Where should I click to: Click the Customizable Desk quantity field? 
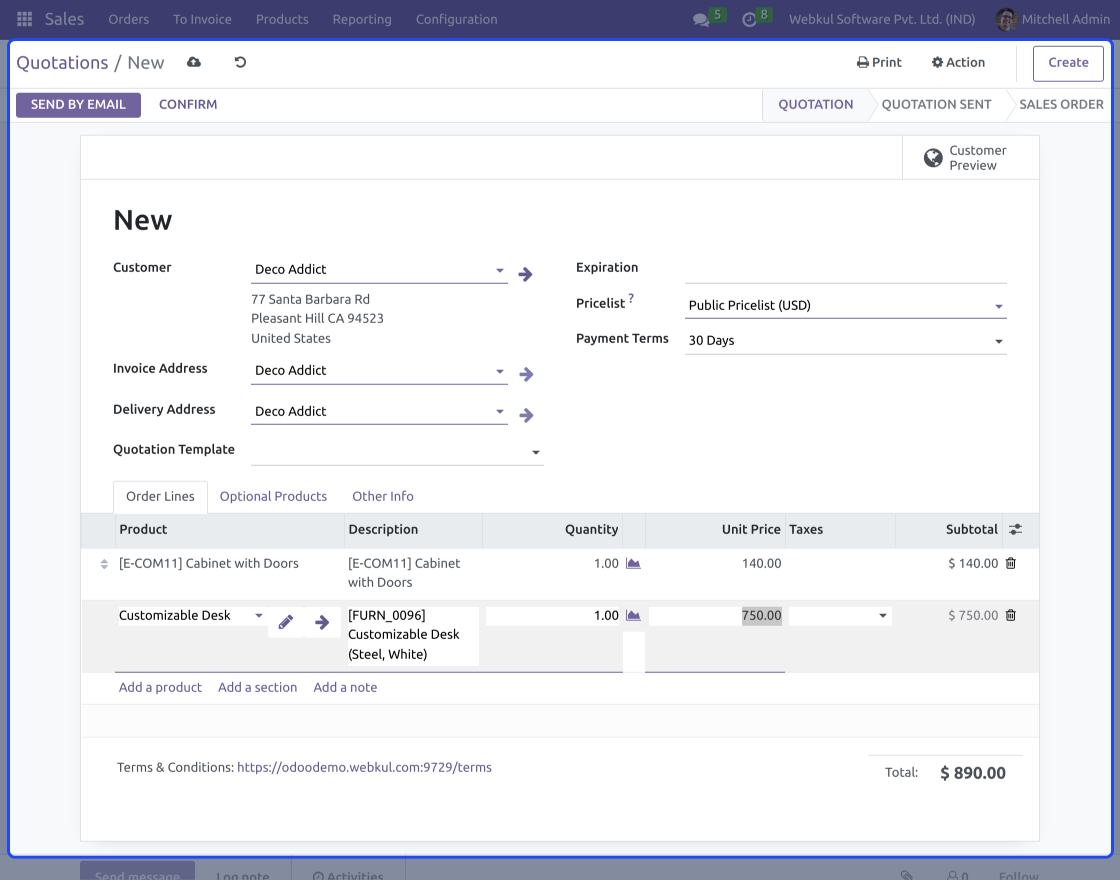click(x=553, y=616)
